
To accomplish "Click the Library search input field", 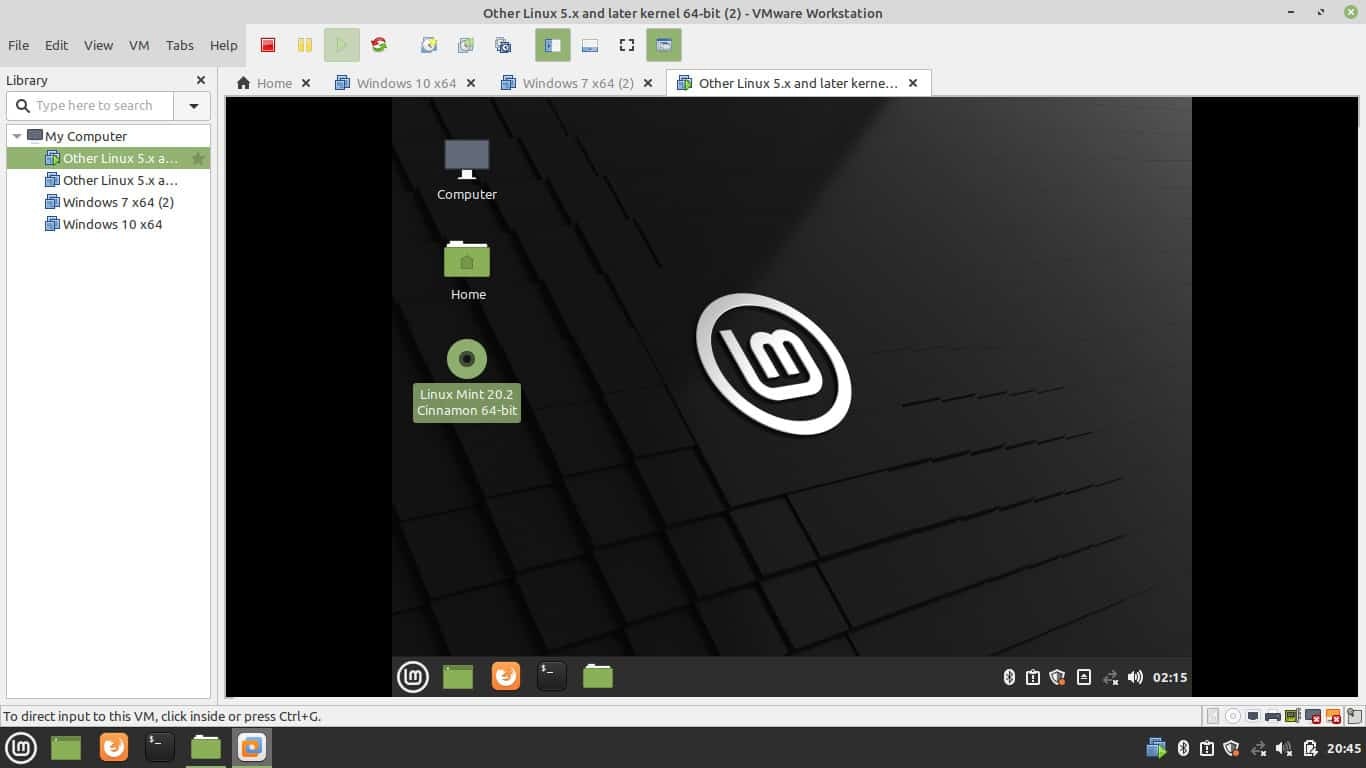I will click(91, 105).
